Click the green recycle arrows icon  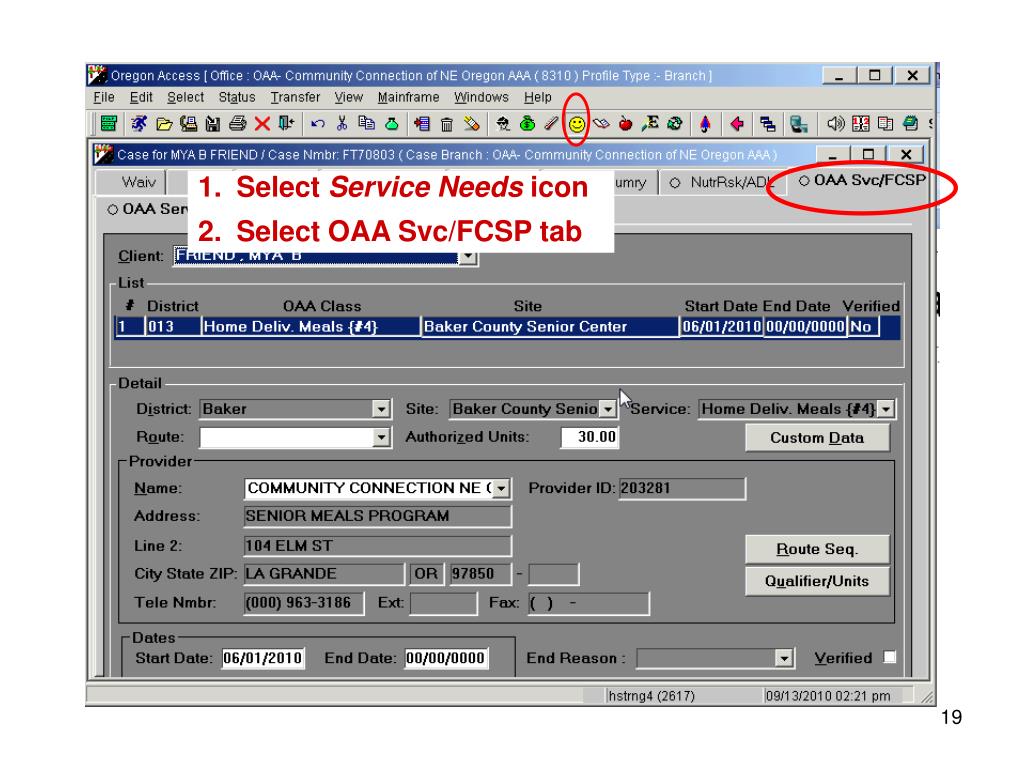click(675, 123)
